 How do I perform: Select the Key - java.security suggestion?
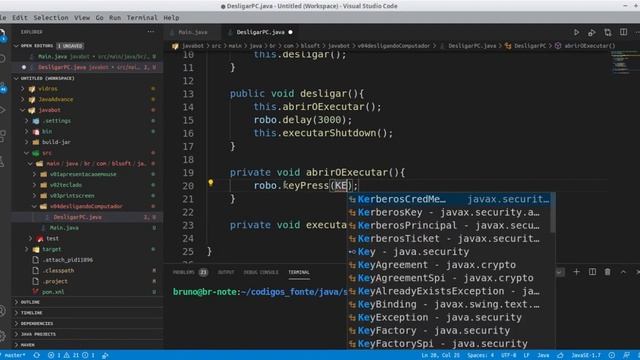[x=449, y=251]
